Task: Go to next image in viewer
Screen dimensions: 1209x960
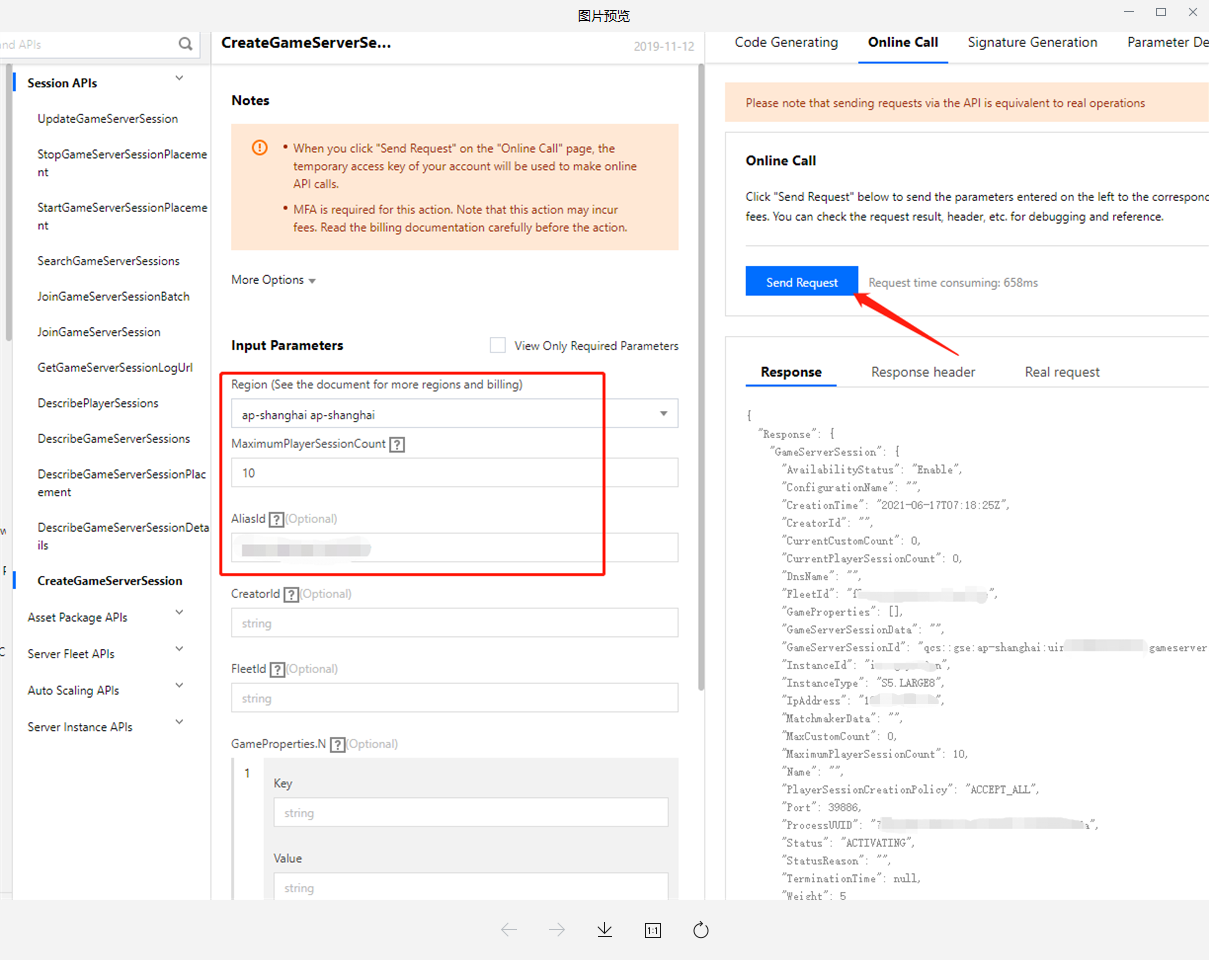Action: point(557,930)
